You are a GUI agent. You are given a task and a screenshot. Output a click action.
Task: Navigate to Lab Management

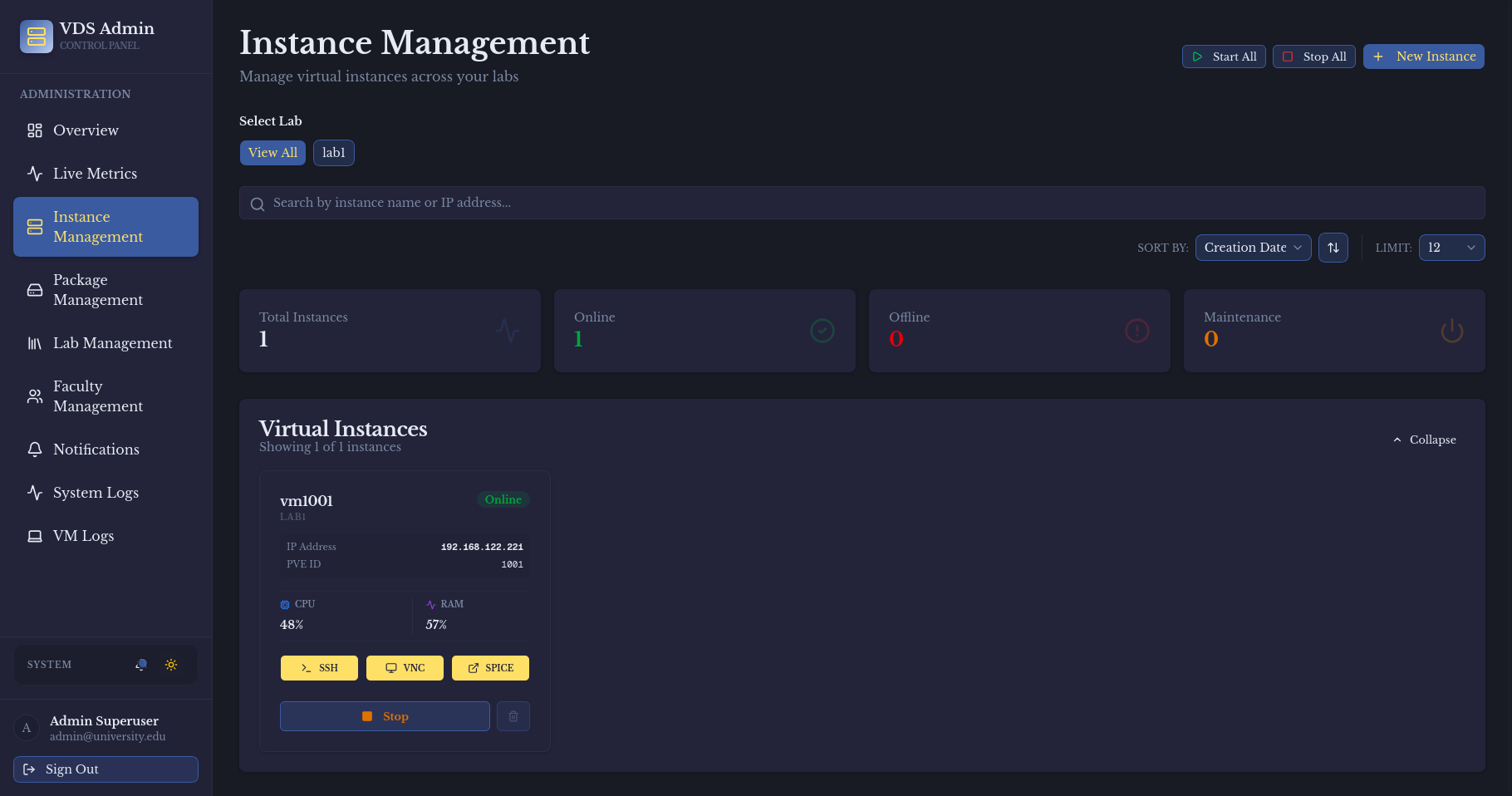[x=106, y=343]
